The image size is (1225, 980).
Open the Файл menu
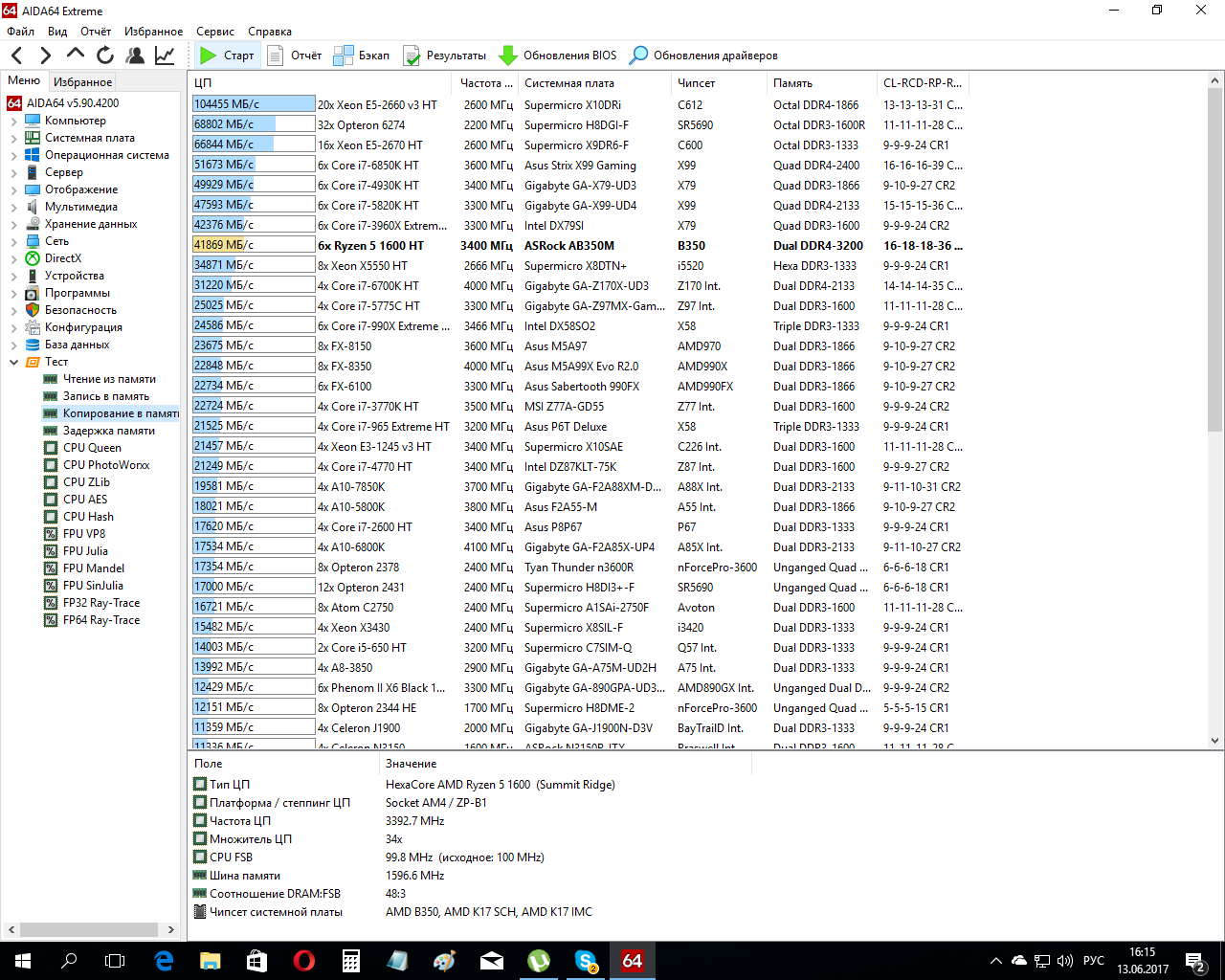pos(20,32)
